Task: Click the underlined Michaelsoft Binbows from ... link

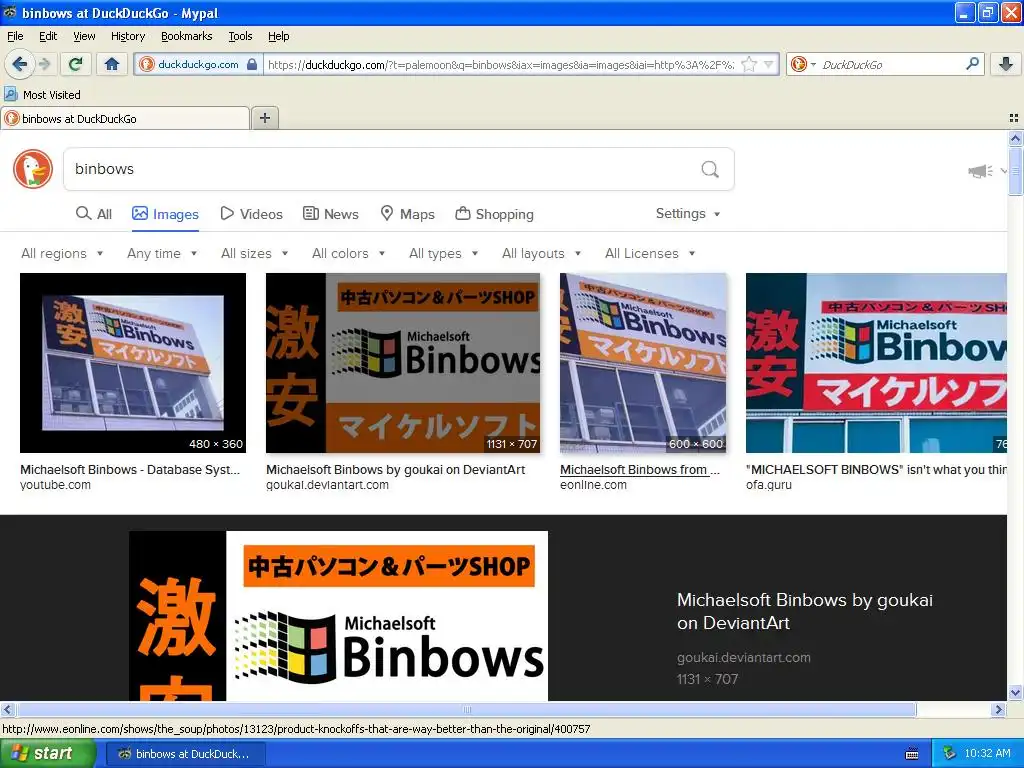Action: (x=640, y=470)
